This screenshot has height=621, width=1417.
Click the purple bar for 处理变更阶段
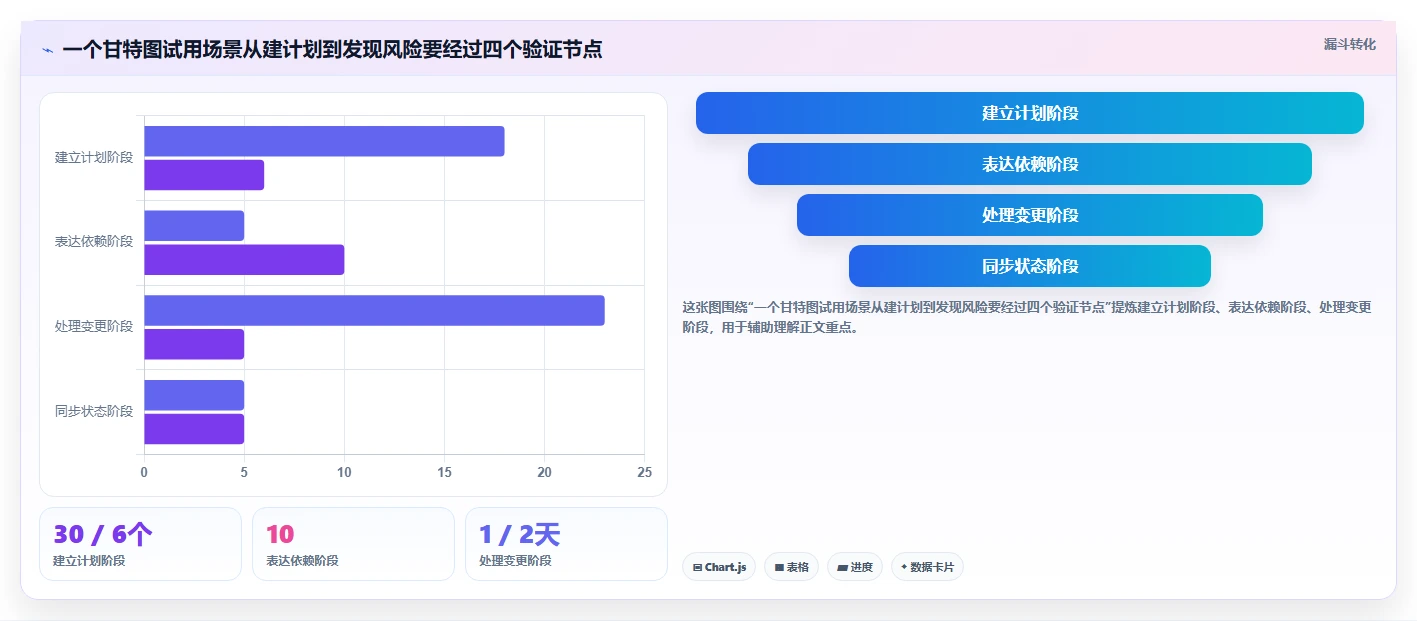pyautogui.click(x=194, y=344)
